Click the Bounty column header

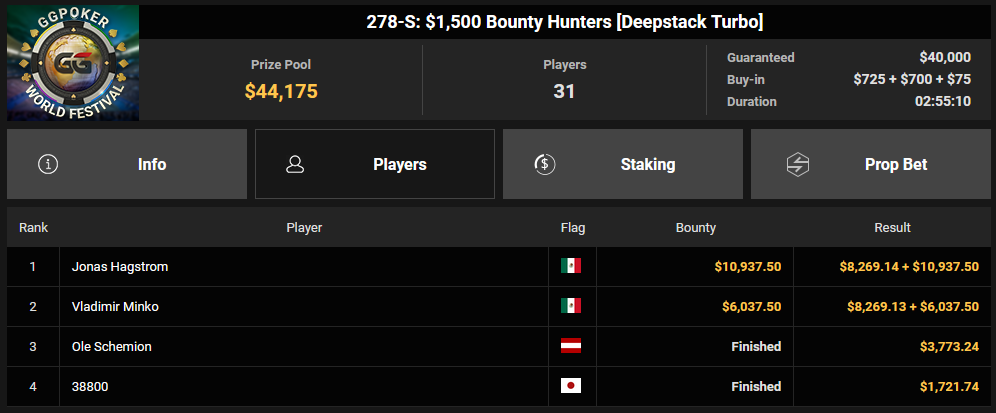click(696, 227)
